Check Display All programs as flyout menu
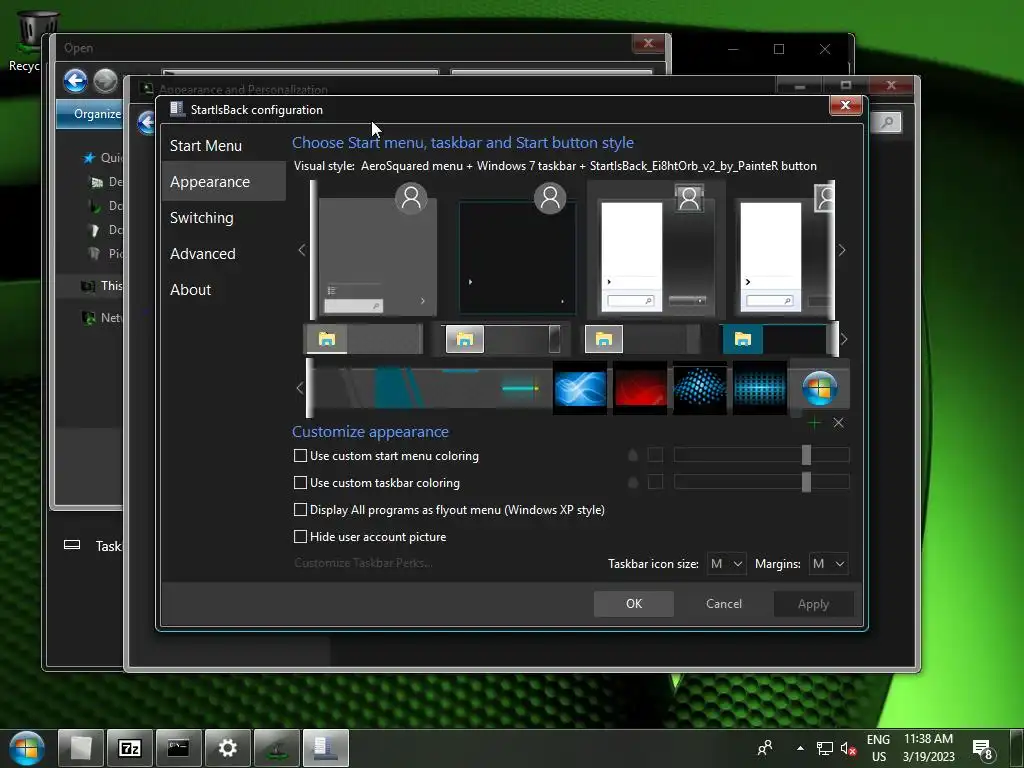The height and width of the screenshot is (768, 1024). (300, 509)
